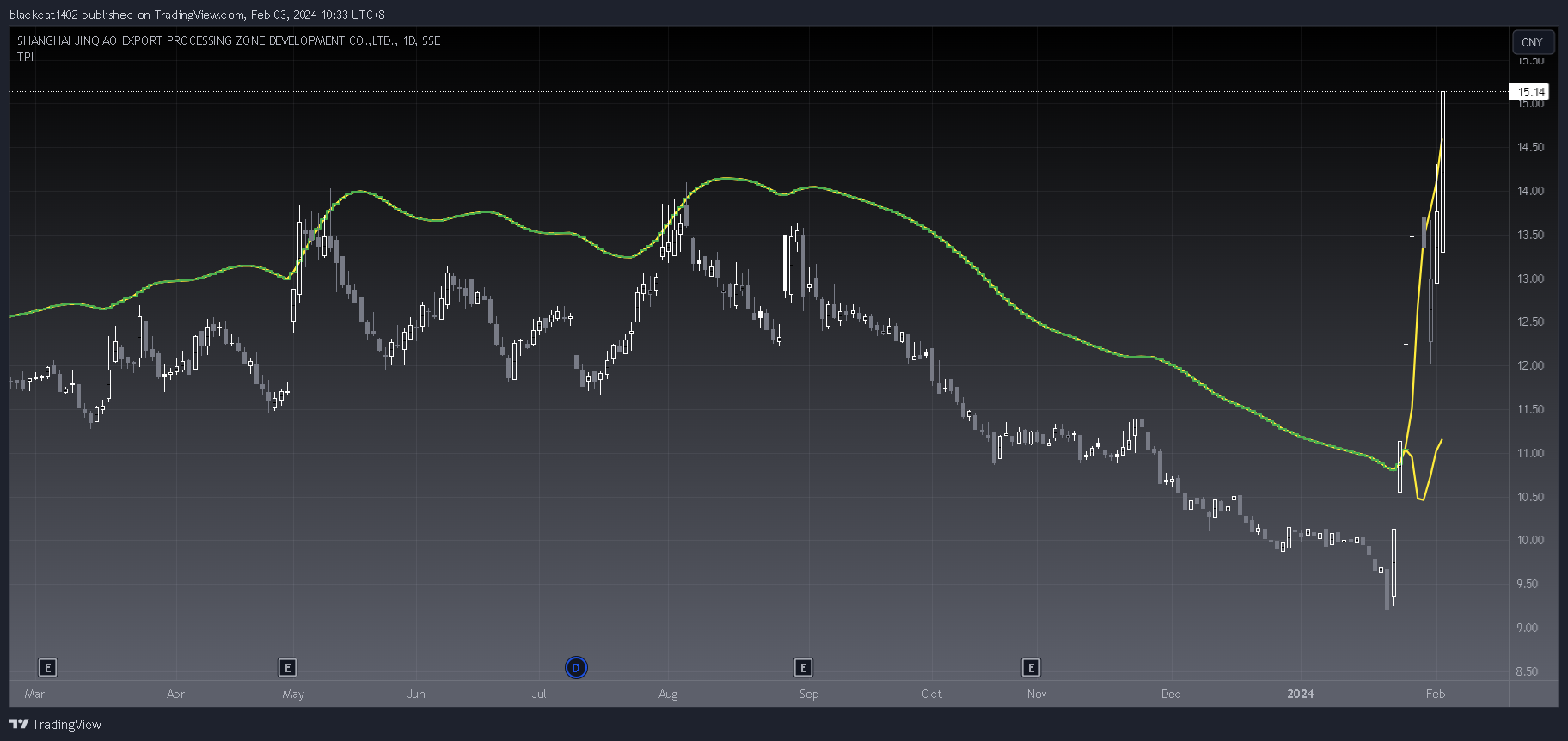
Task: Select the TPI indicator label
Action: tap(26, 57)
